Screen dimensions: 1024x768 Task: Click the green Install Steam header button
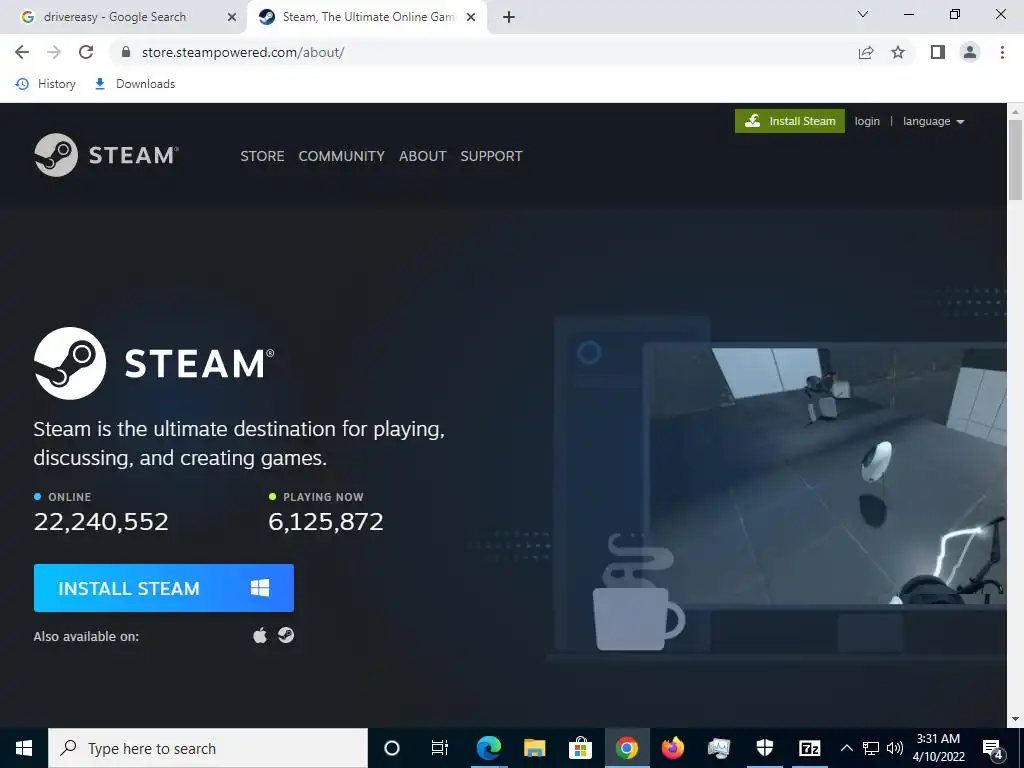pos(790,121)
